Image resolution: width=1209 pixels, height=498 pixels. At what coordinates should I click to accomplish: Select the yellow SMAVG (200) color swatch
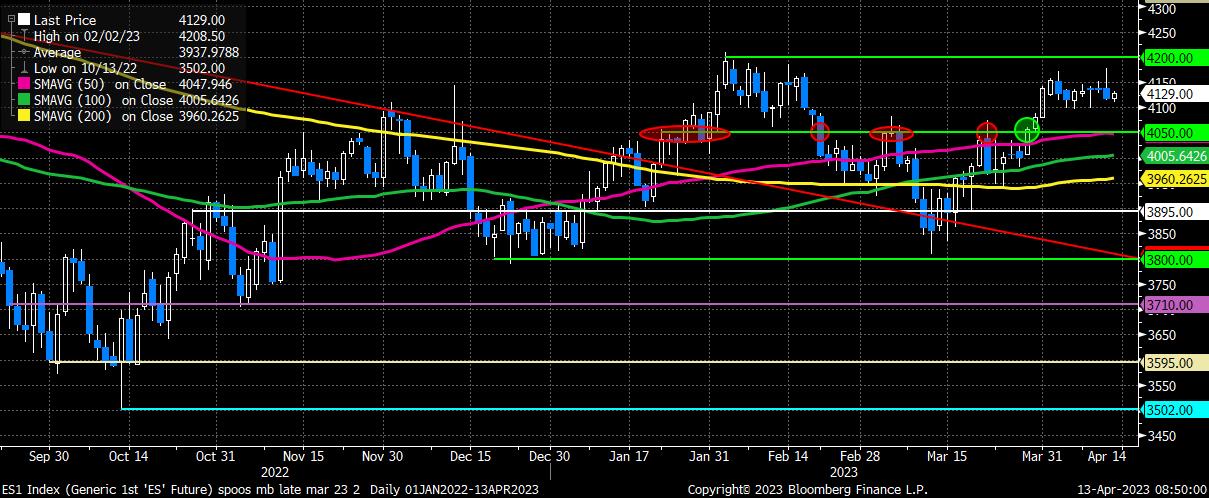pyautogui.click(x=24, y=117)
